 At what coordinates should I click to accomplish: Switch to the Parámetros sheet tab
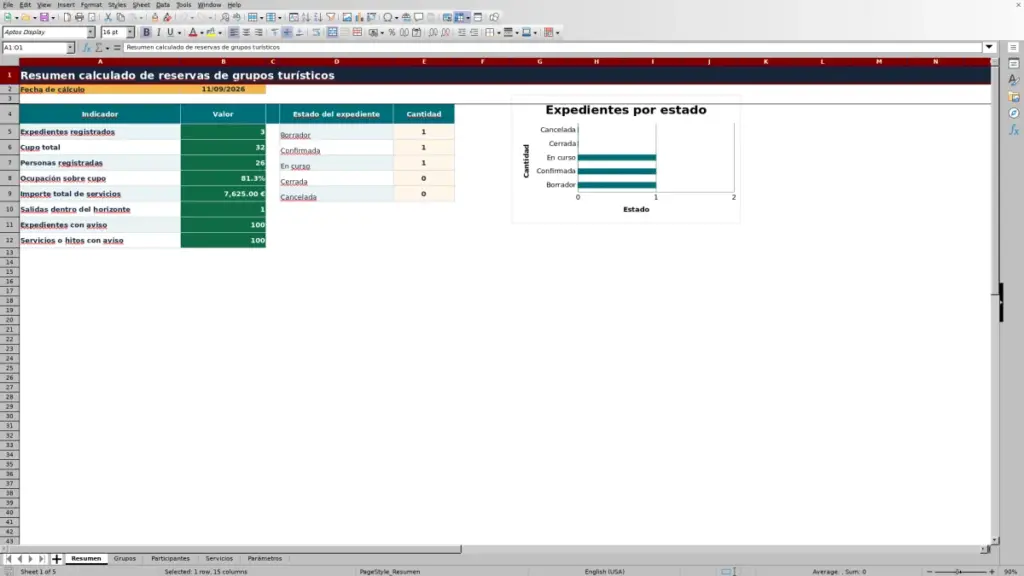[264, 558]
